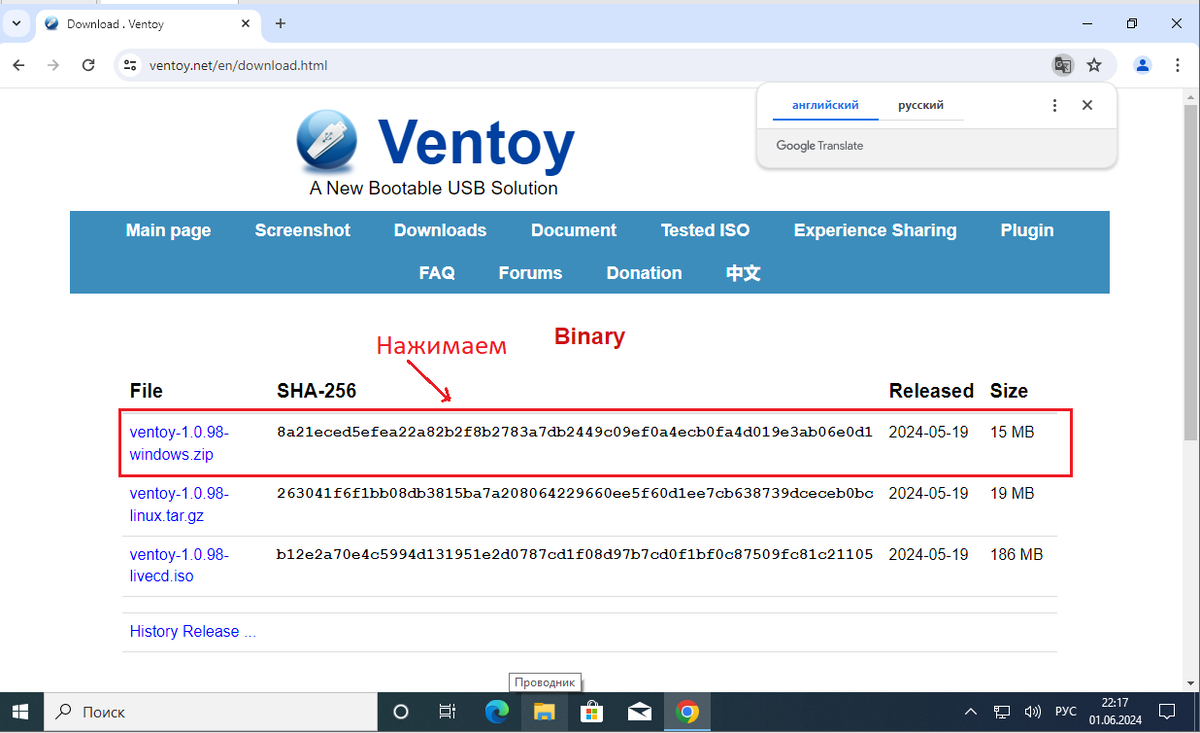Open the notification center icon
This screenshot has width=1200, height=733.
(1167, 712)
